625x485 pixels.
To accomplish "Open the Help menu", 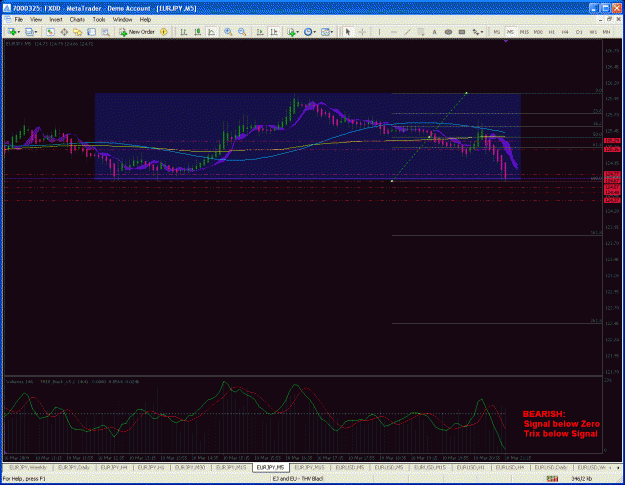I will point(145,20).
